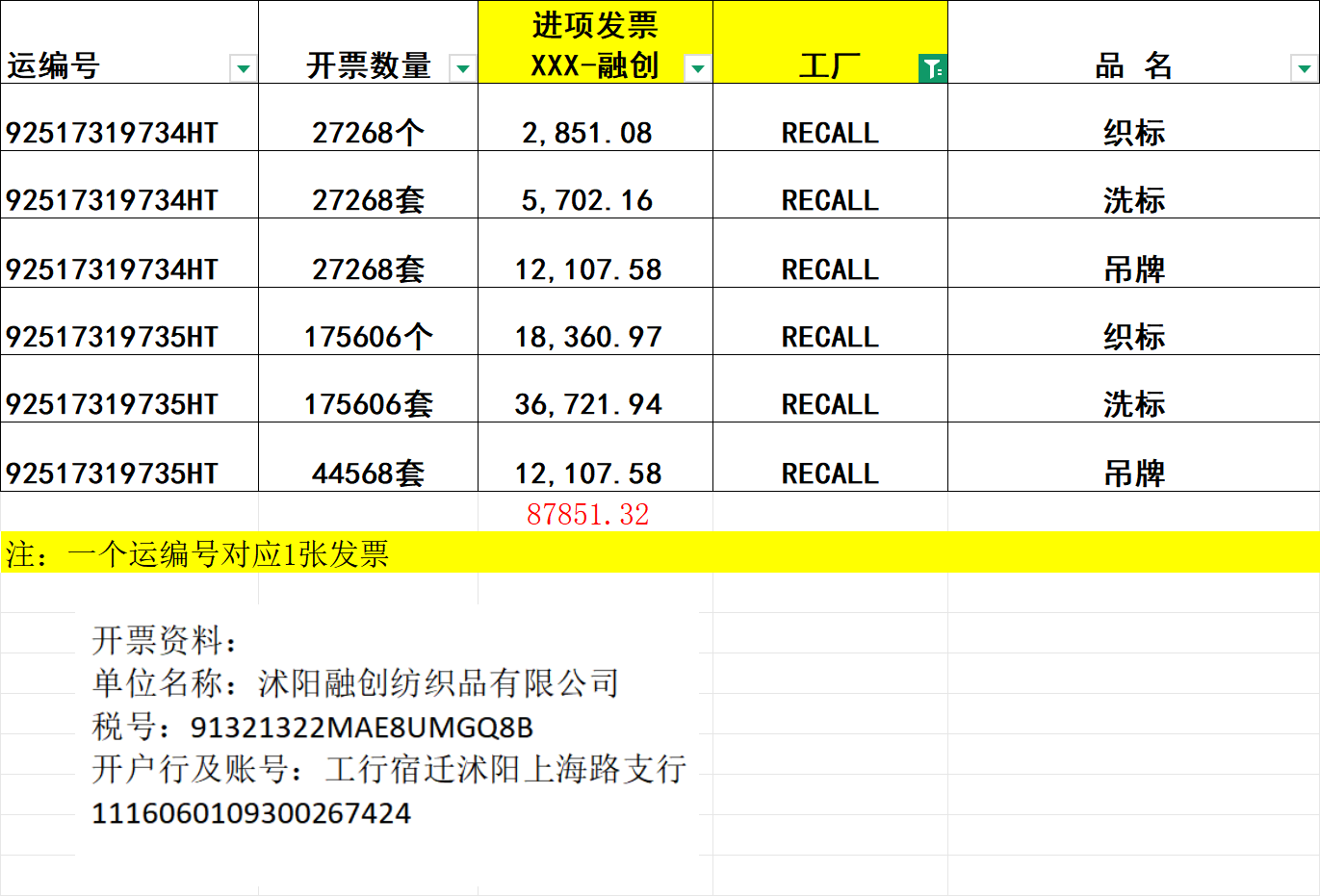Select the red total 87851.32 cell
The width and height of the screenshot is (1320, 896).
587,514
